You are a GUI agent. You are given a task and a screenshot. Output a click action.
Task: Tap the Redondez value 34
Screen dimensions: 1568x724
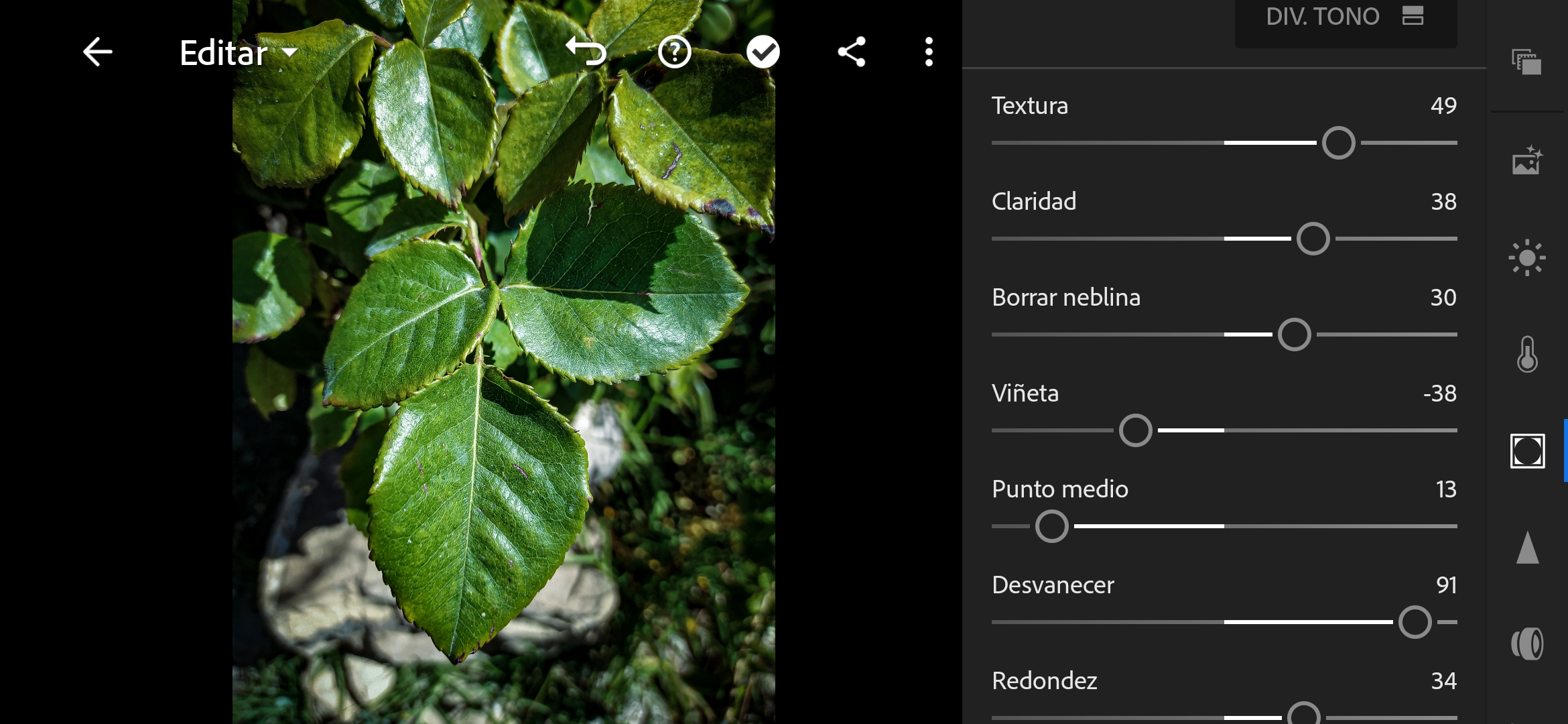(x=1443, y=680)
